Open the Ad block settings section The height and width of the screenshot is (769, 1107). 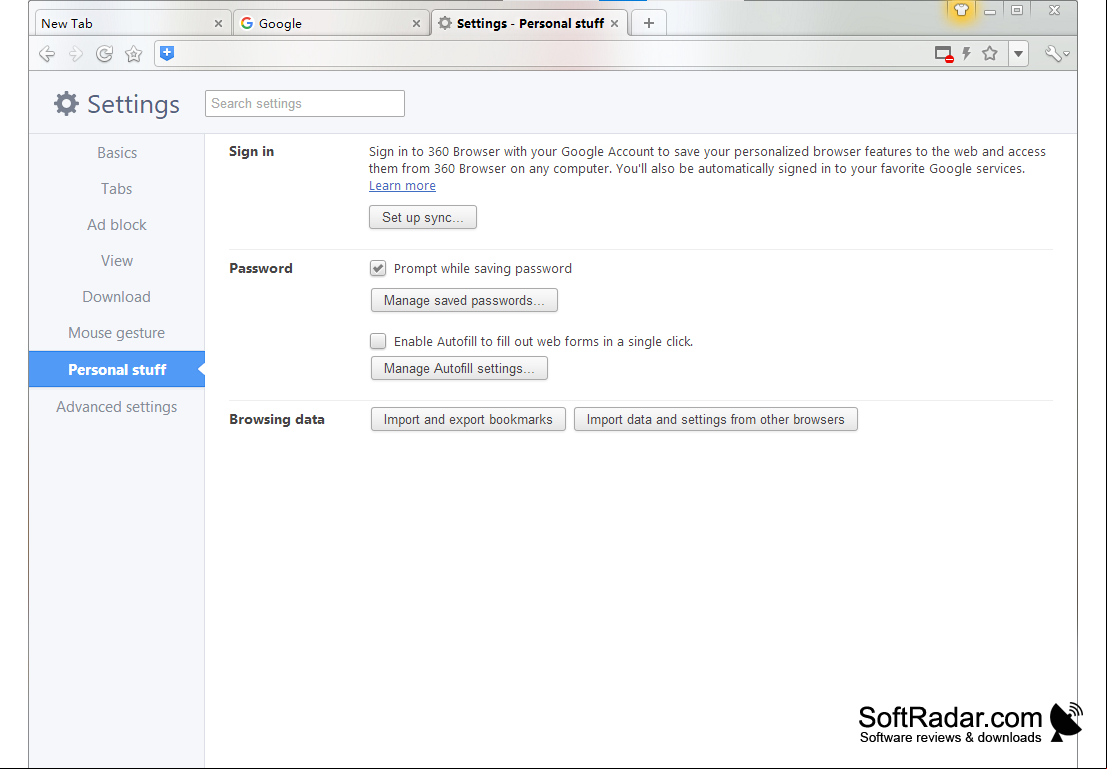[116, 225]
